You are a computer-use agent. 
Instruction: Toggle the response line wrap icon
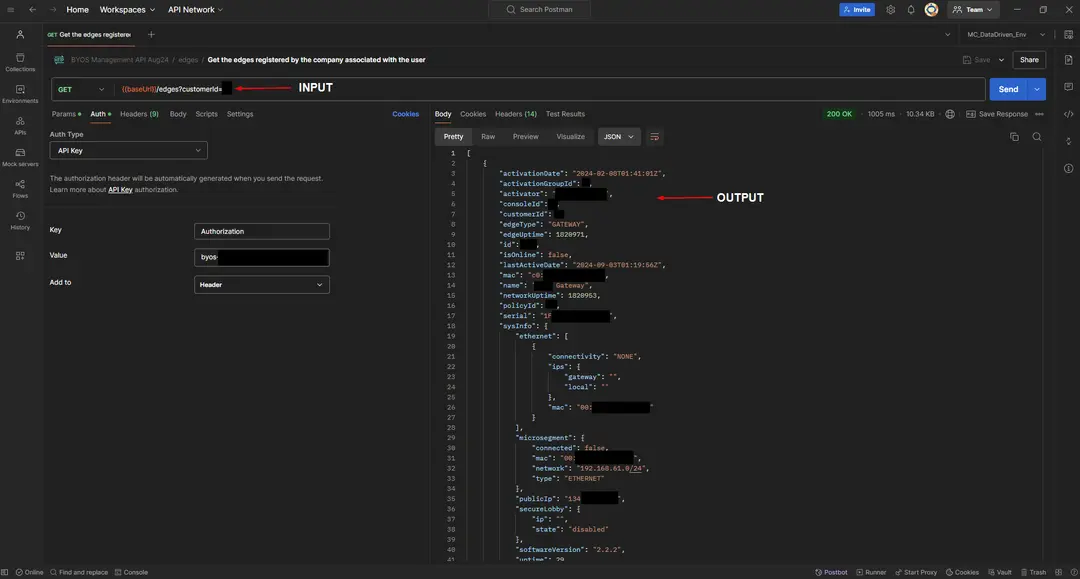point(654,137)
